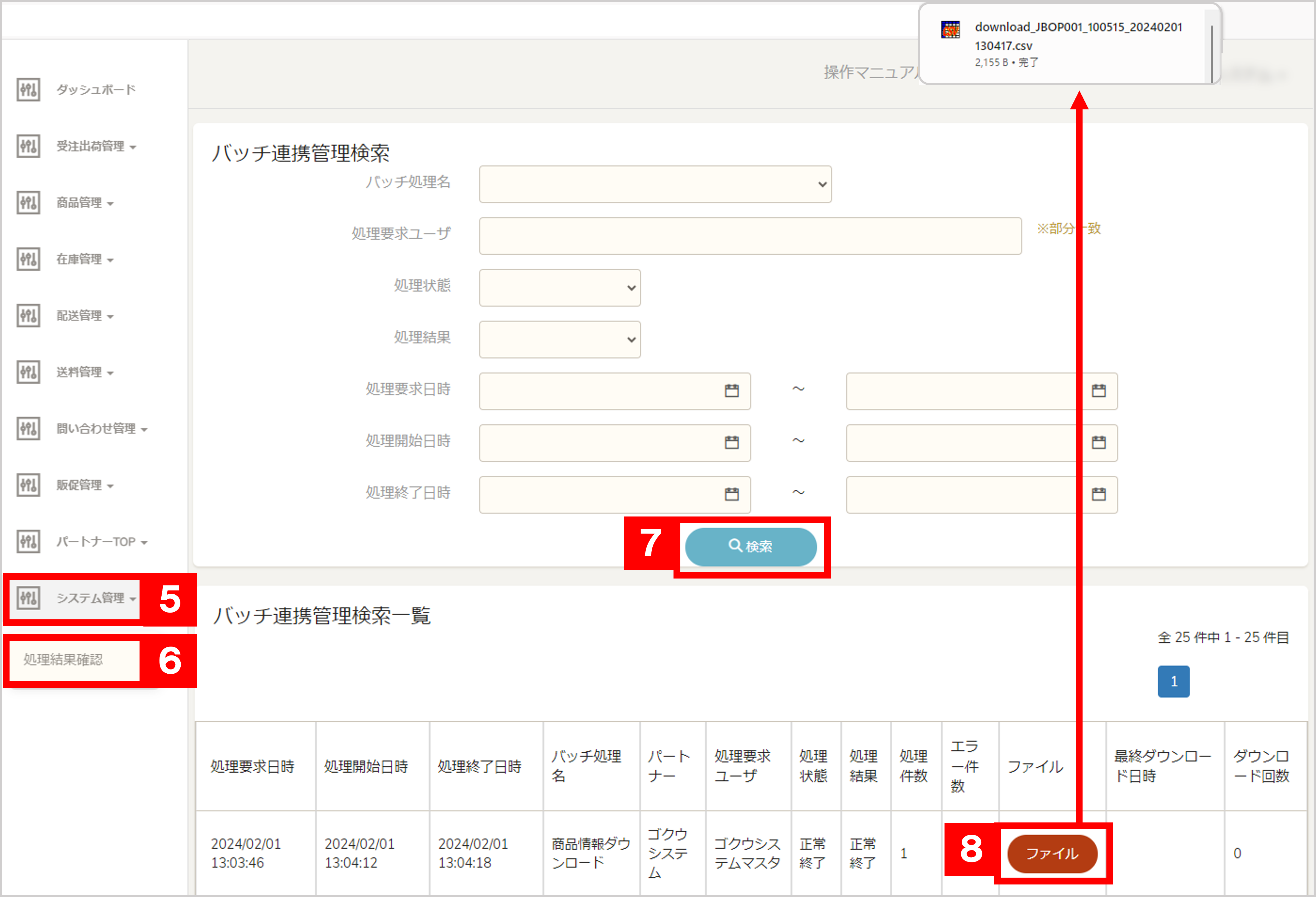Open calendar for 処理終了日時 start date
This screenshot has width=1316, height=897.
732,494
